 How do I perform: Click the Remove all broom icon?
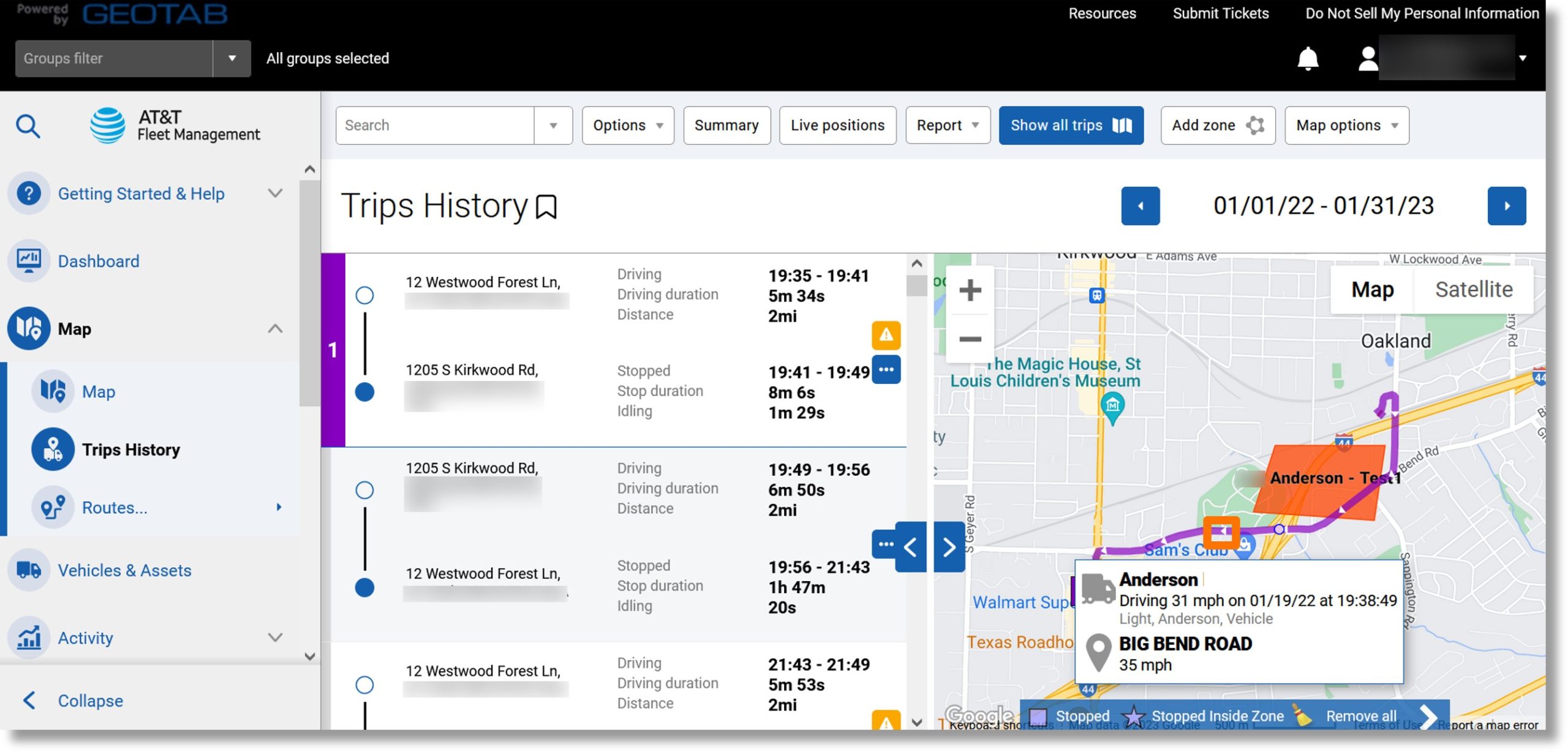tap(1302, 715)
